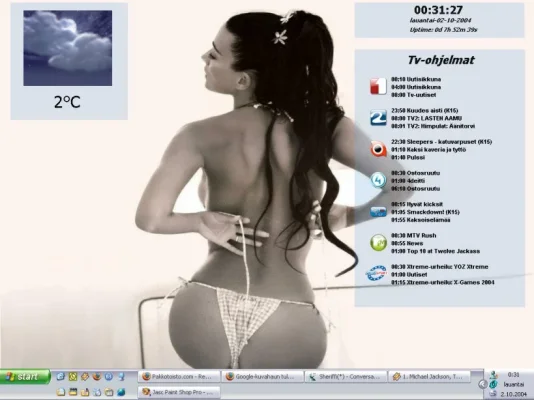The width and height of the screenshot is (534, 400).
Task: Click the teal round tray icon
Action: pos(493,384)
